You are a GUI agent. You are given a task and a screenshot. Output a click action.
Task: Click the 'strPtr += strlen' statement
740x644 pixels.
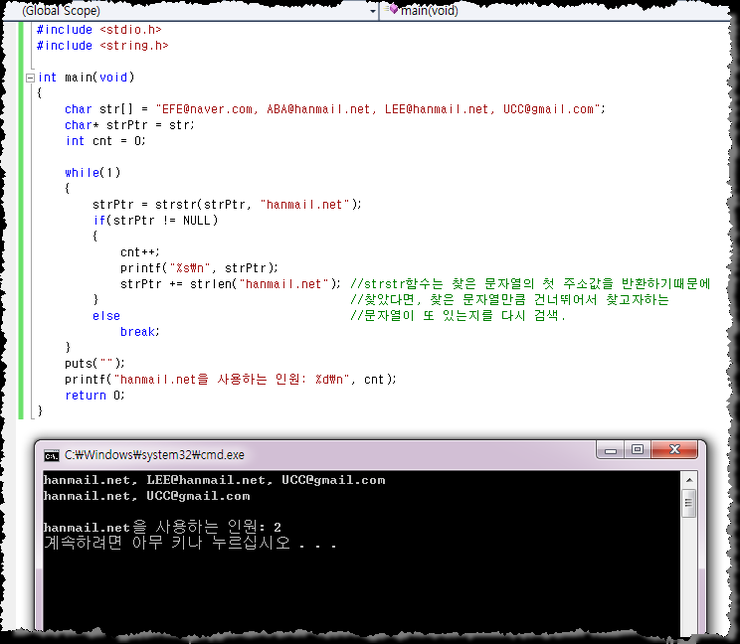click(x=230, y=284)
